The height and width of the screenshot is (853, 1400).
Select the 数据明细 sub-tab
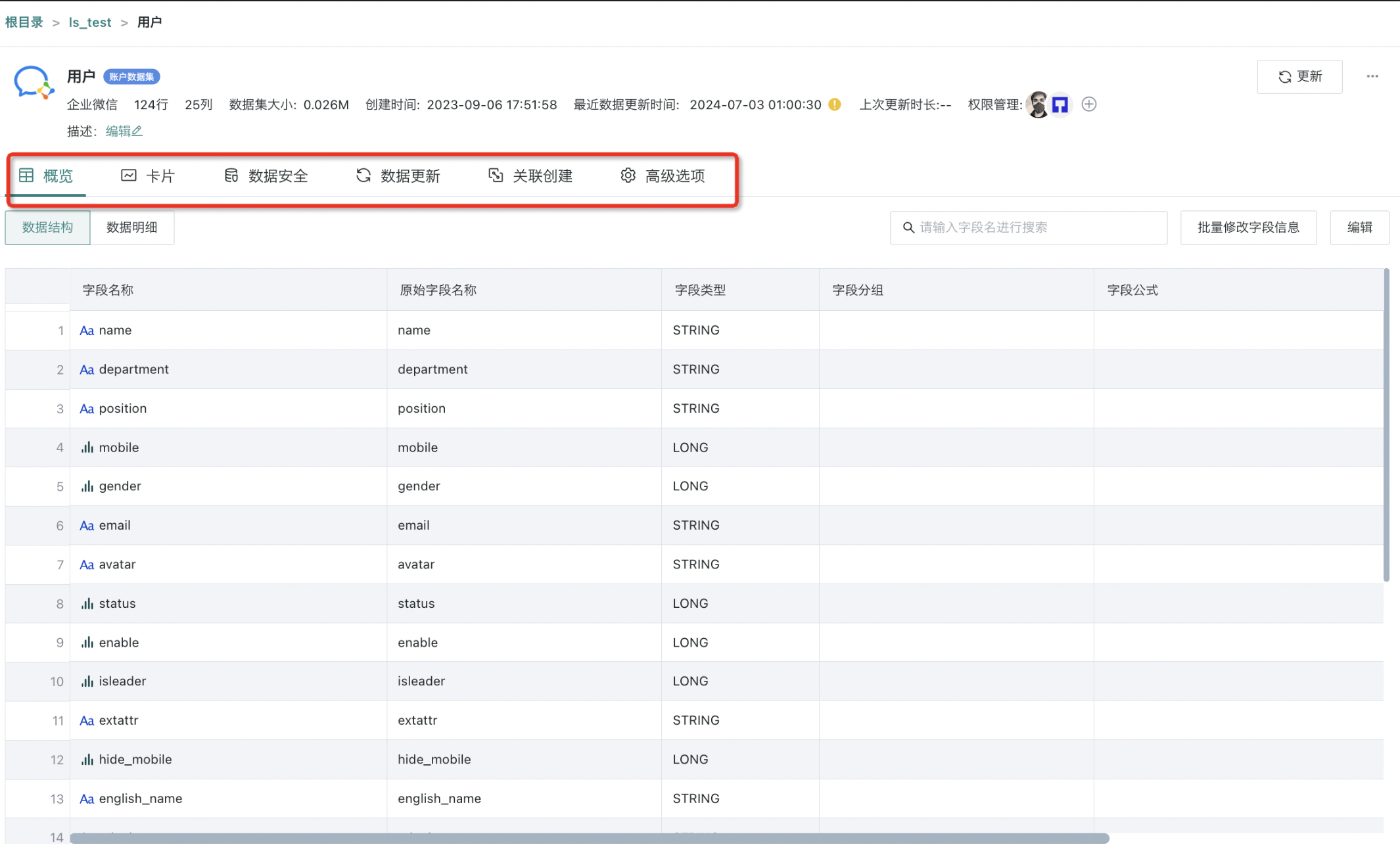click(x=132, y=227)
